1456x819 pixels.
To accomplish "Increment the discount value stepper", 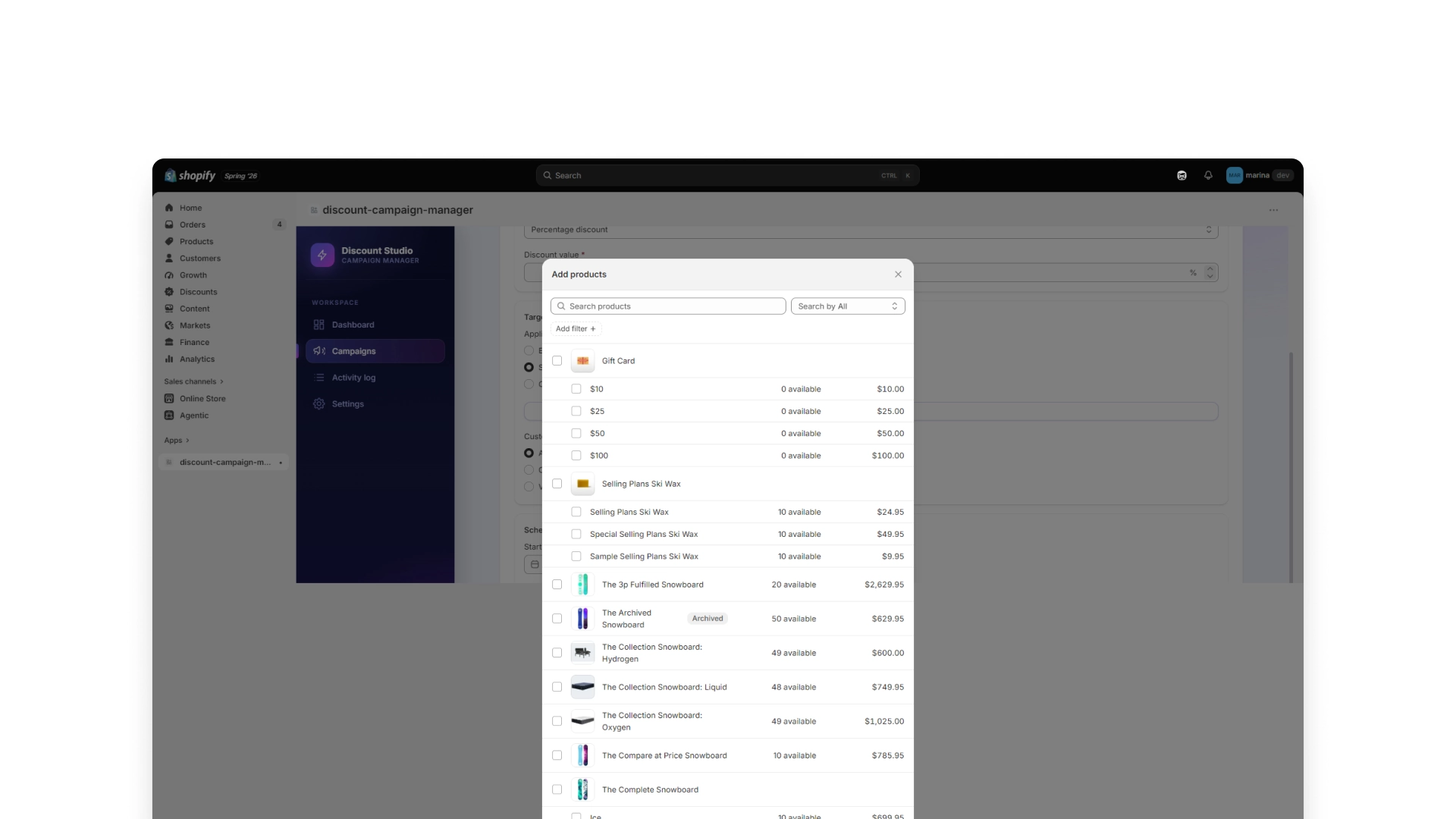I will 1210,268.
